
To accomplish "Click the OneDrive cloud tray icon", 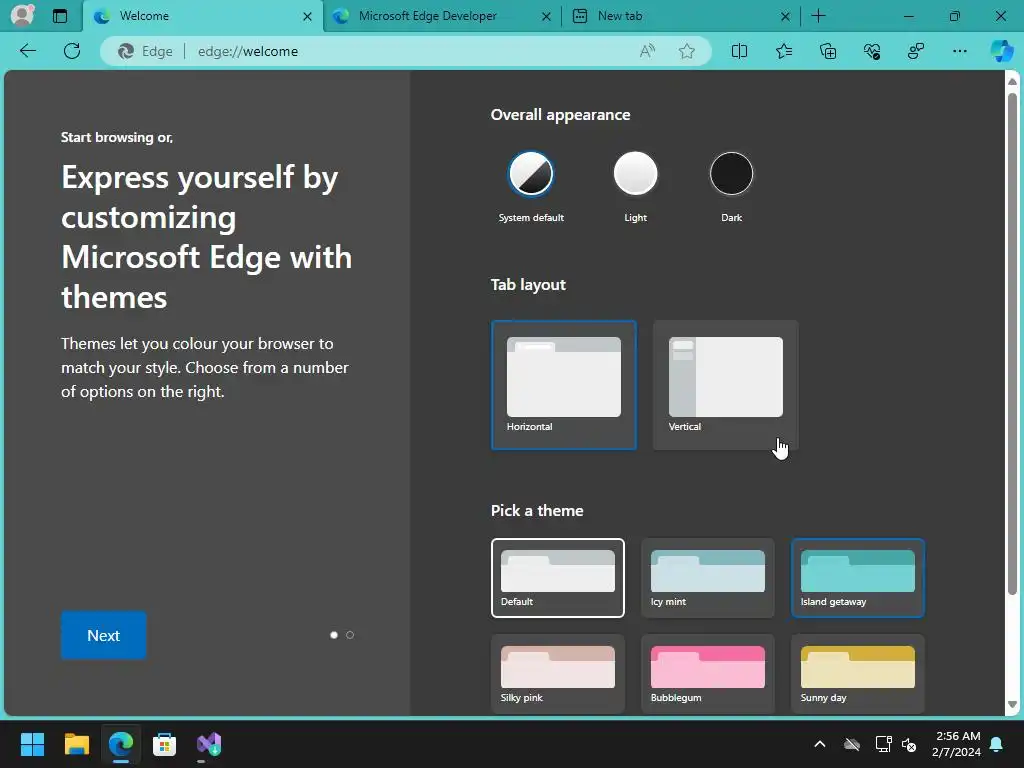I will tap(852, 744).
